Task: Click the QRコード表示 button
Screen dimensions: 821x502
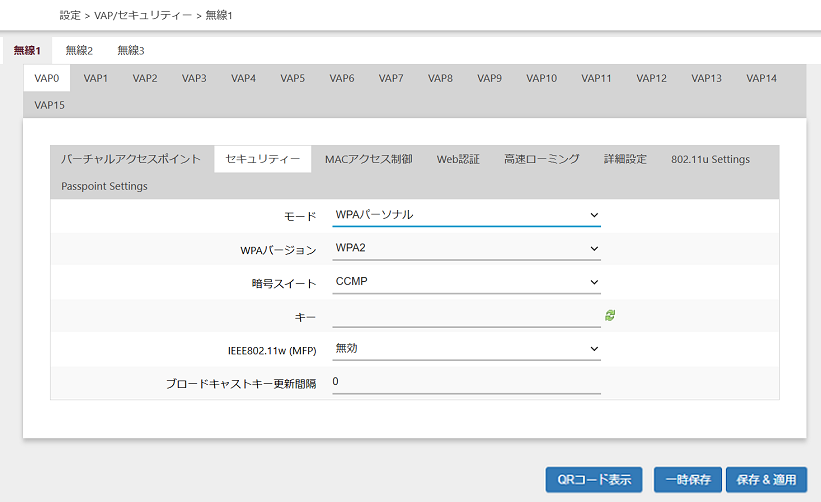Action: coord(594,479)
